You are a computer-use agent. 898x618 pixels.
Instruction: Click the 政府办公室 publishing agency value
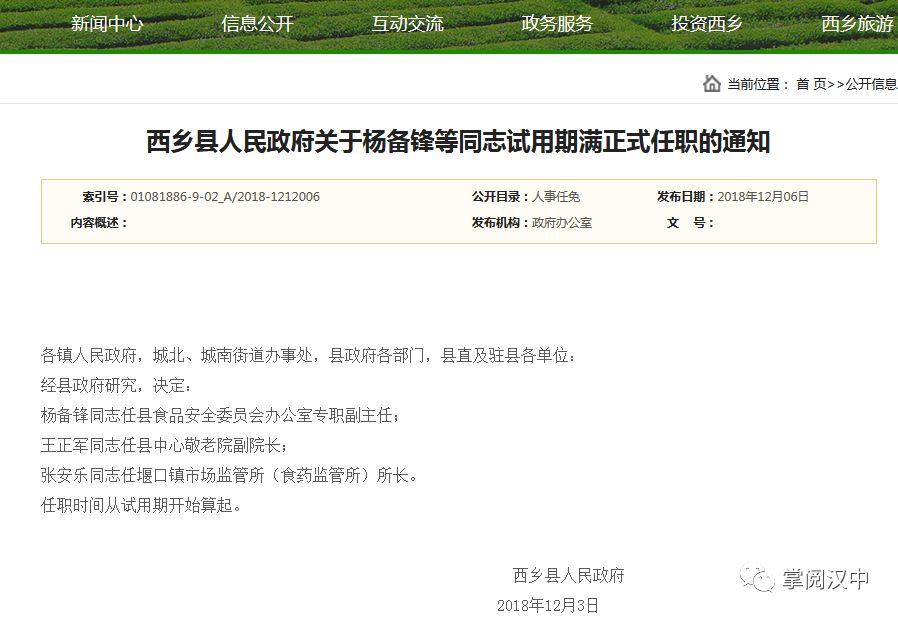point(562,223)
